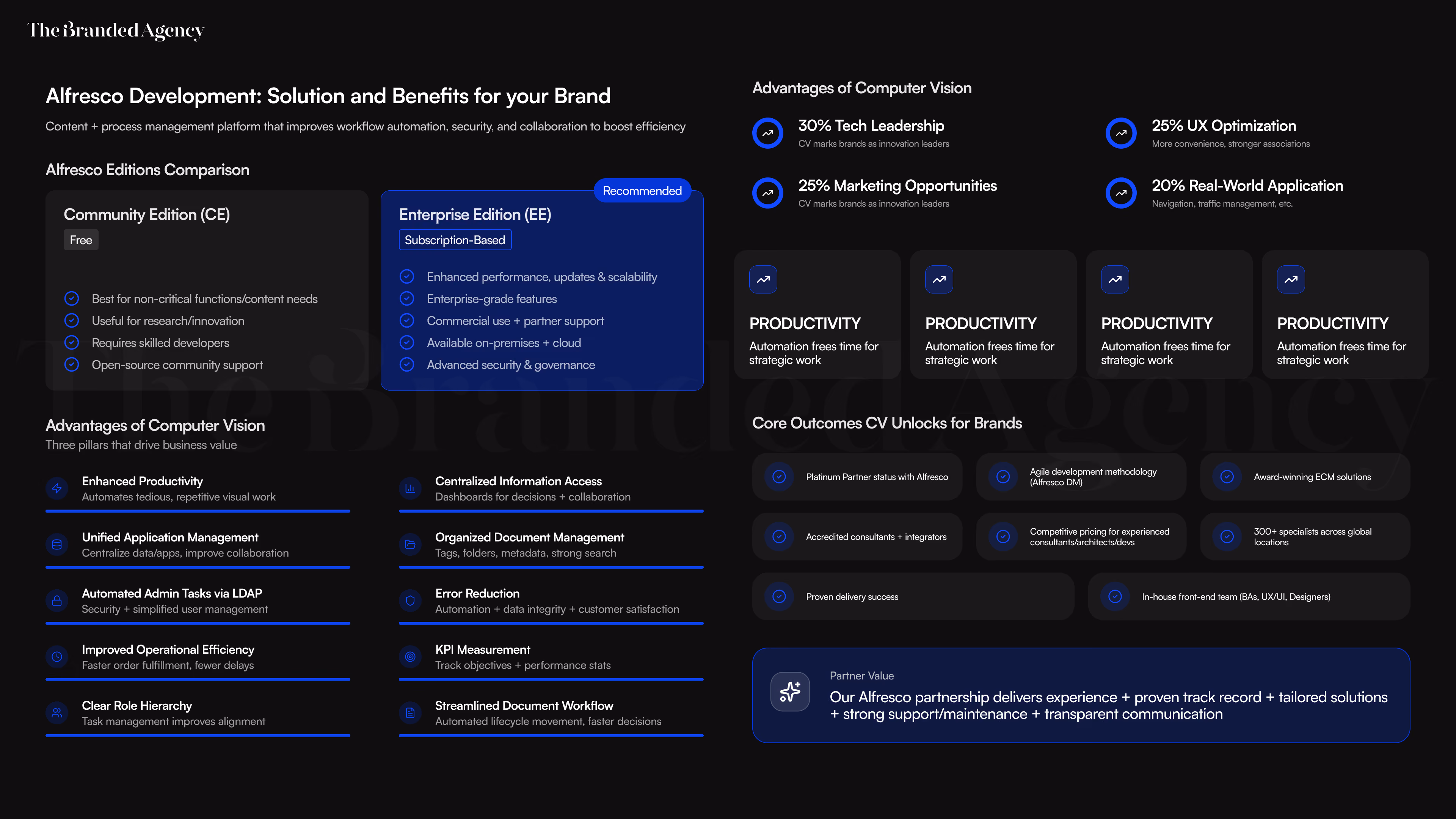
Task: Click check mark beside Requires skilled developers
Action: 72,342
